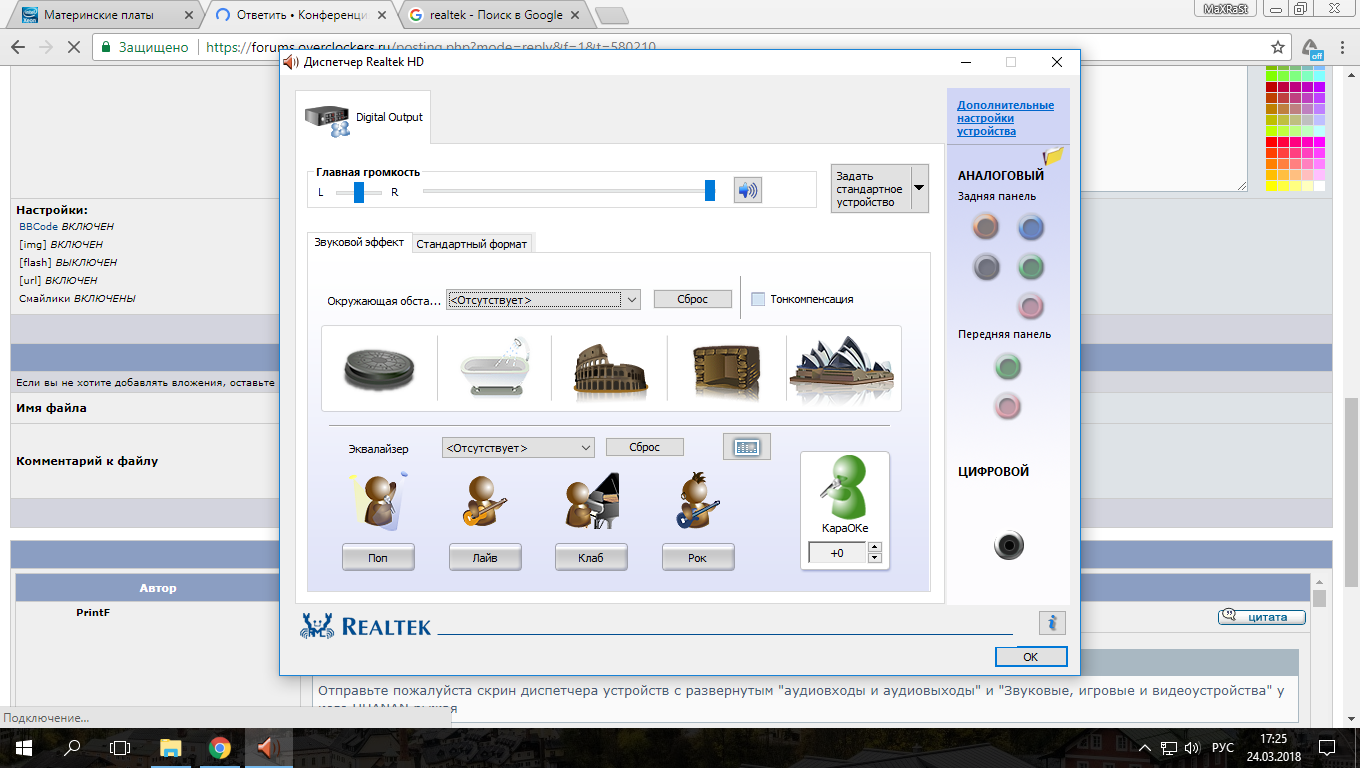Open Task View on the taskbar
This screenshot has height=768, width=1360.
click(120, 747)
